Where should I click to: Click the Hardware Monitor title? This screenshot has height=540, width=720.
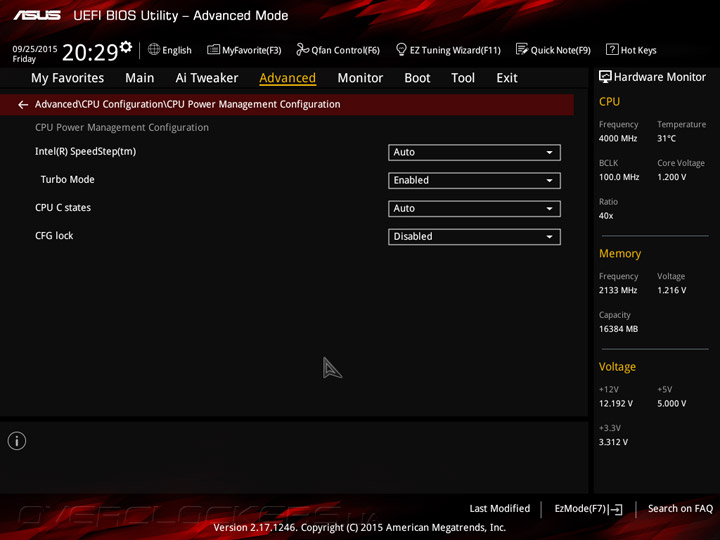[x=660, y=77]
